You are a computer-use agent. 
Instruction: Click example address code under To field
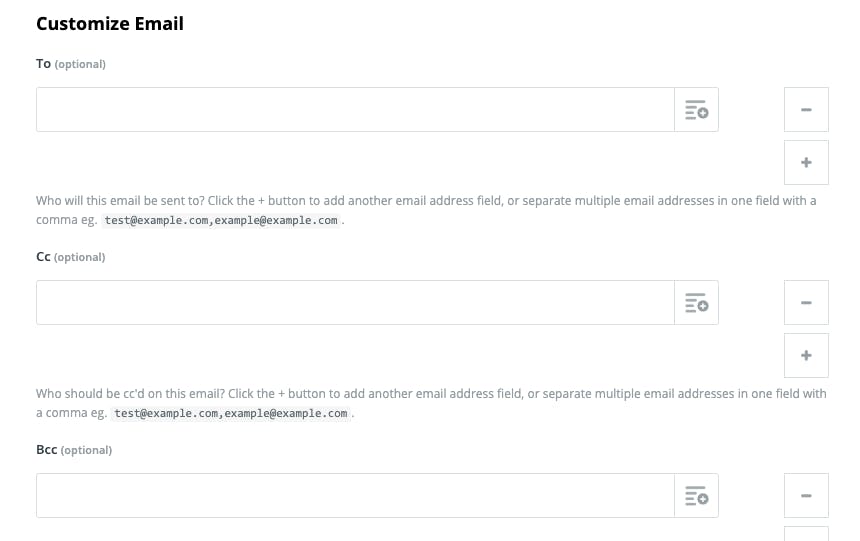coord(221,220)
